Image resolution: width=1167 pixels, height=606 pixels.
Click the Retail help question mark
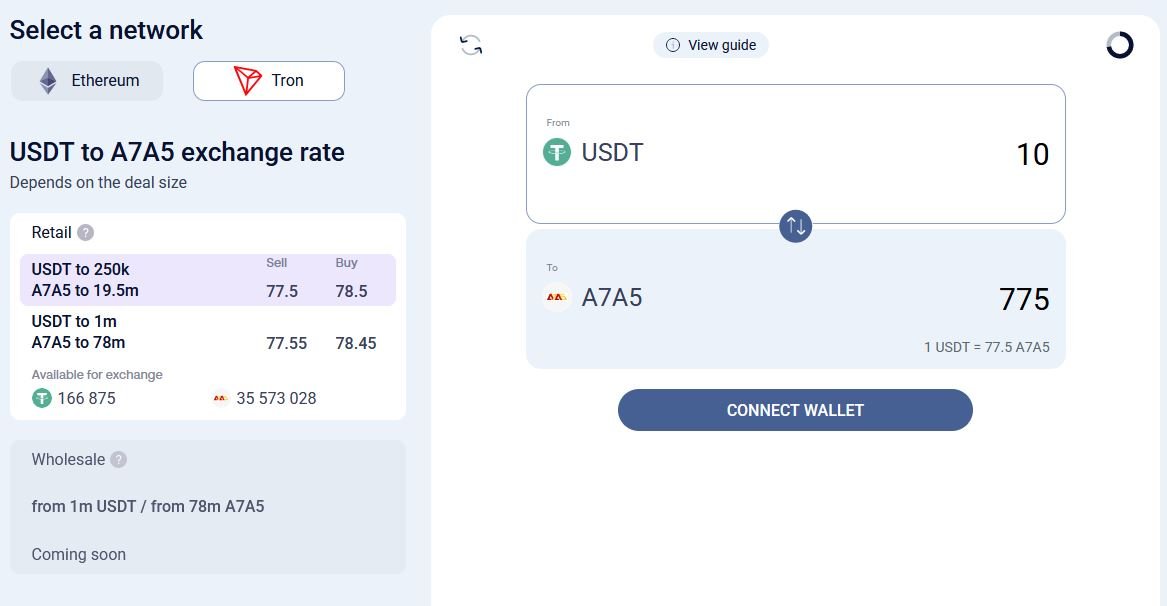86,233
